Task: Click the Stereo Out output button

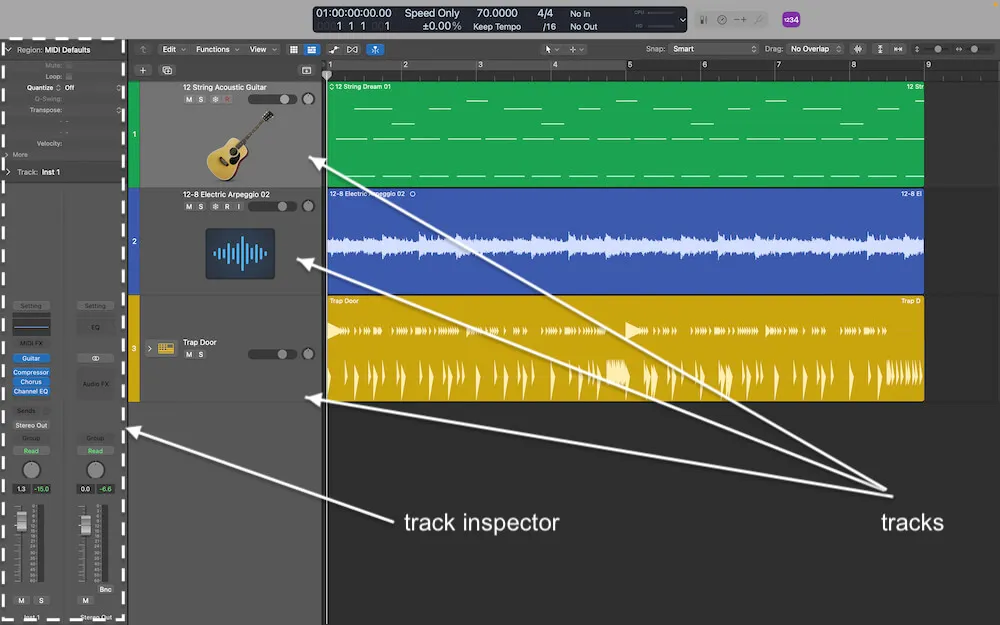Action: point(31,424)
